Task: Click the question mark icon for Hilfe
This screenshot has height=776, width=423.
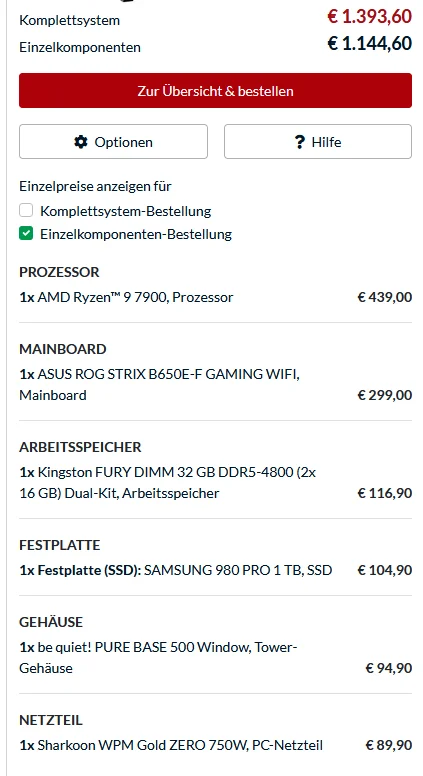Action: [299, 142]
